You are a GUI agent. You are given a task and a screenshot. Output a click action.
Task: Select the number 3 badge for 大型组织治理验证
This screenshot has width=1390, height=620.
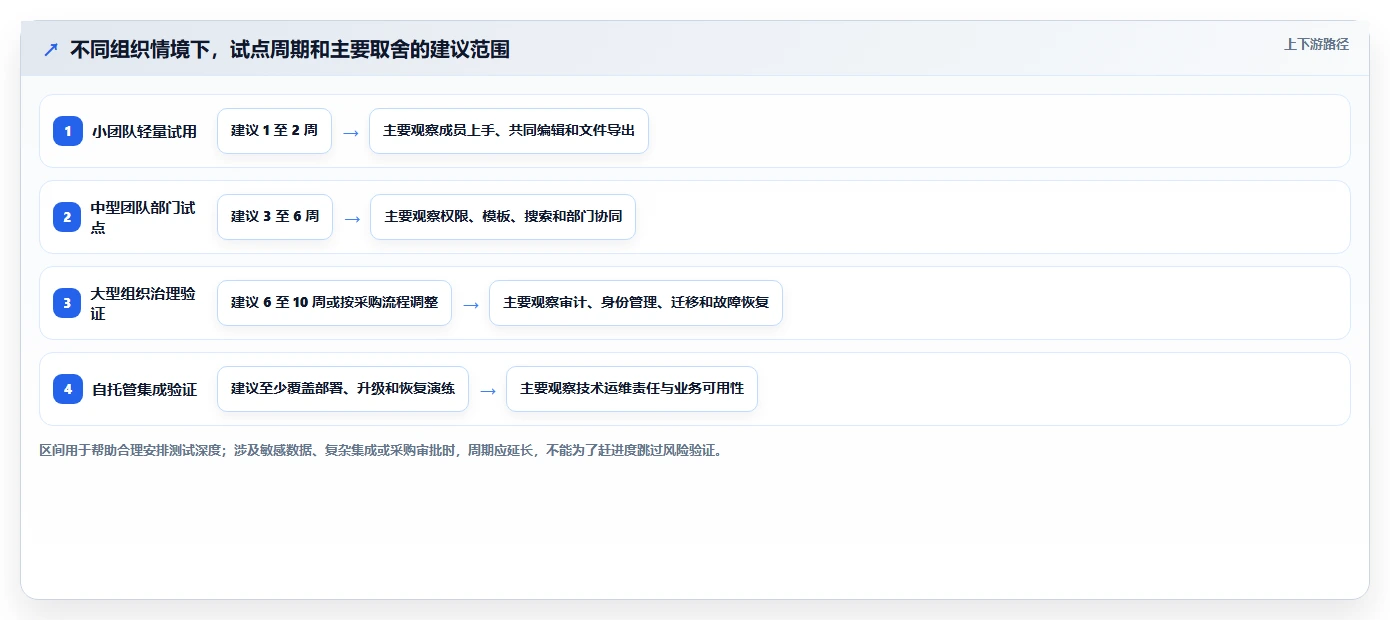click(x=68, y=303)
